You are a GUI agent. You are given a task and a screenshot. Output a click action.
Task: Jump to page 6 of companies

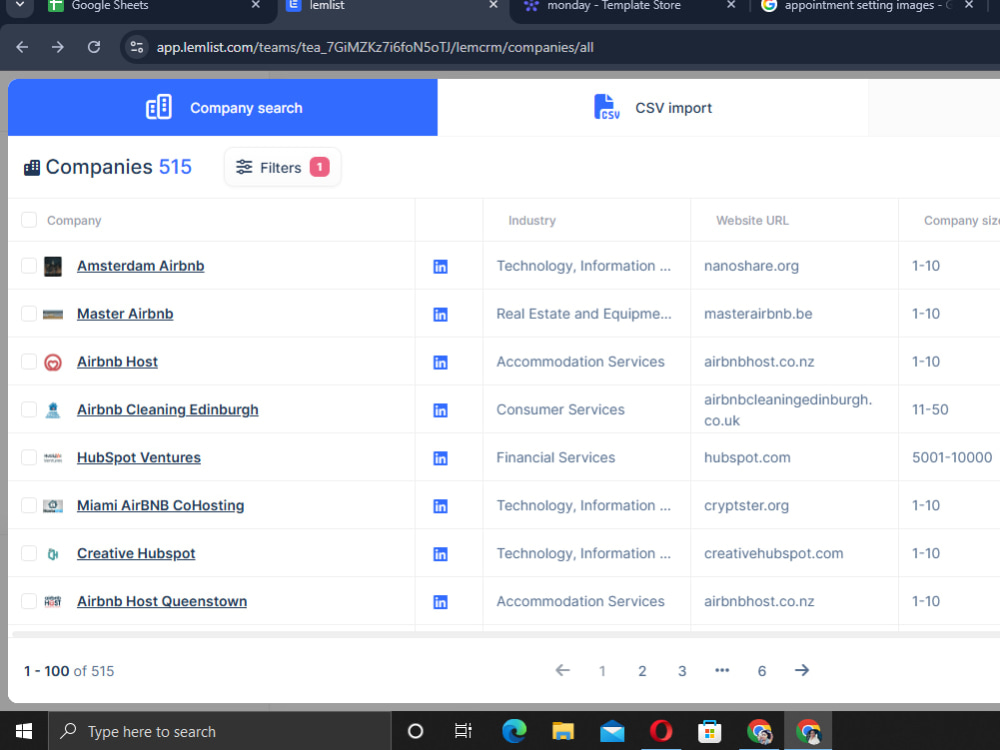click(761, 671)
